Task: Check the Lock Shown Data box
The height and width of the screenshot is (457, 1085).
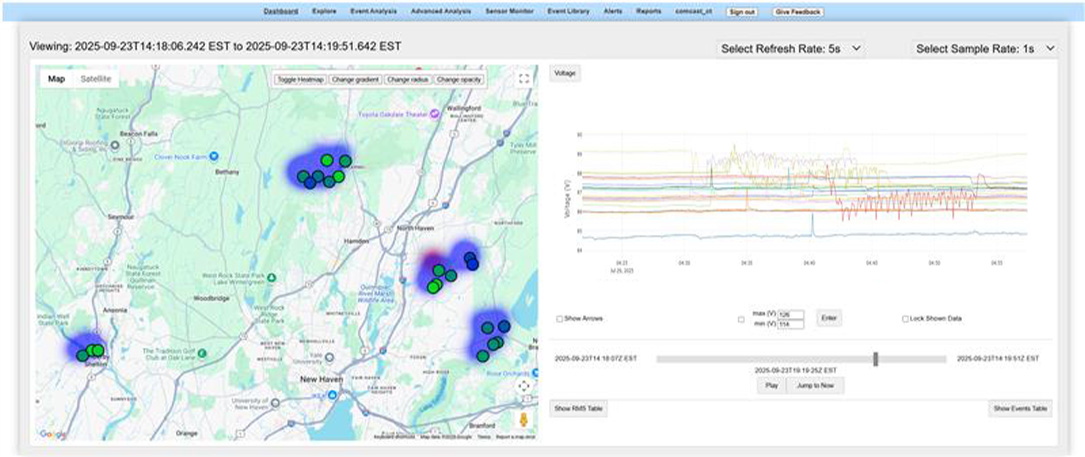Action: pos(905,319)
